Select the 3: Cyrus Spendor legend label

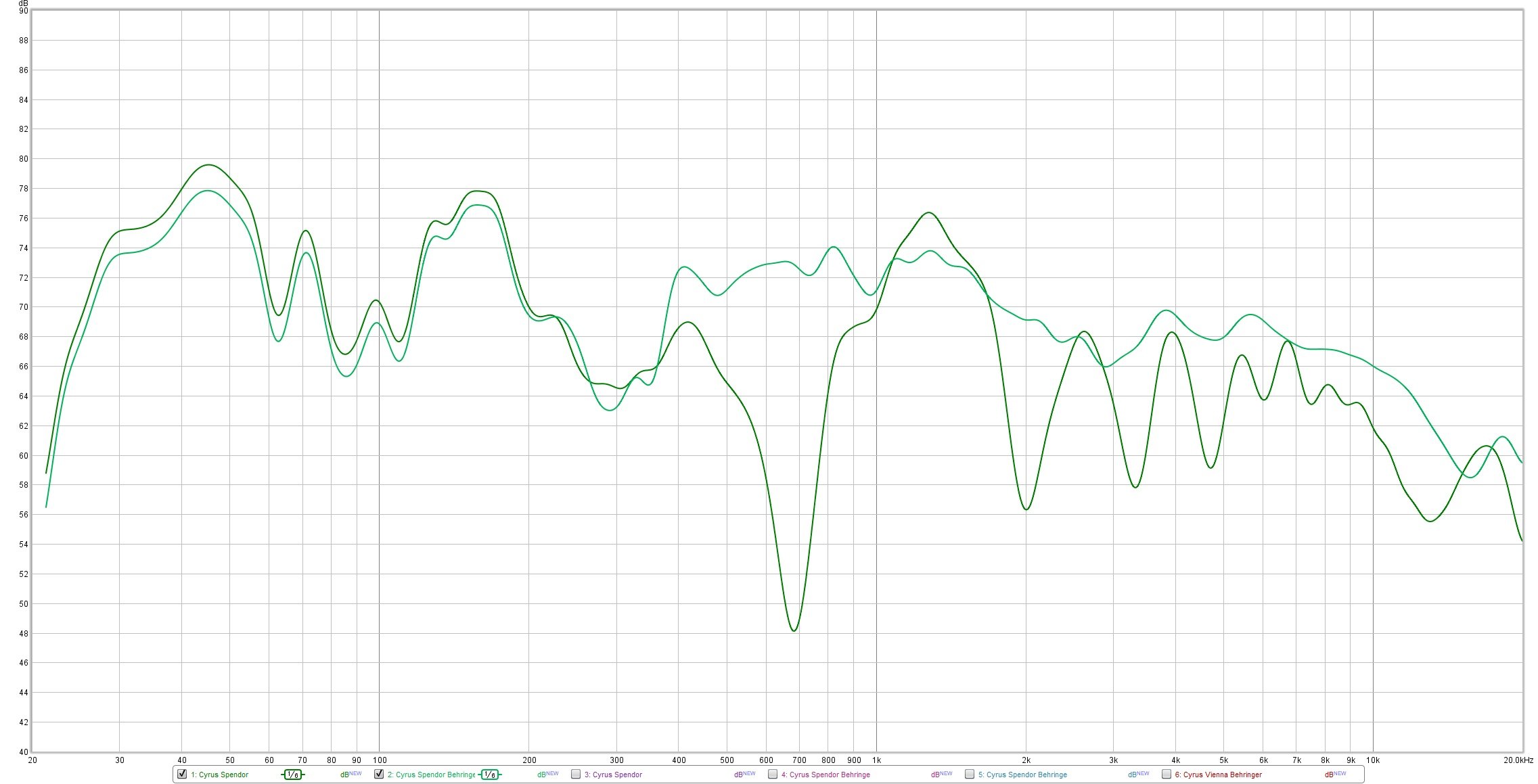[614, 775]
